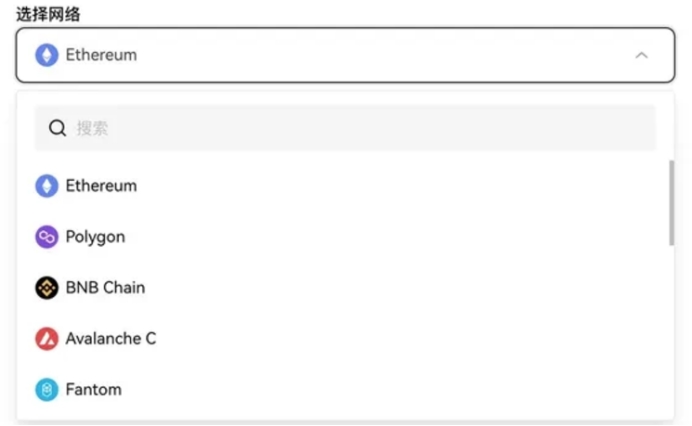Select the Avalanche C network option

[x=345, y=339]
